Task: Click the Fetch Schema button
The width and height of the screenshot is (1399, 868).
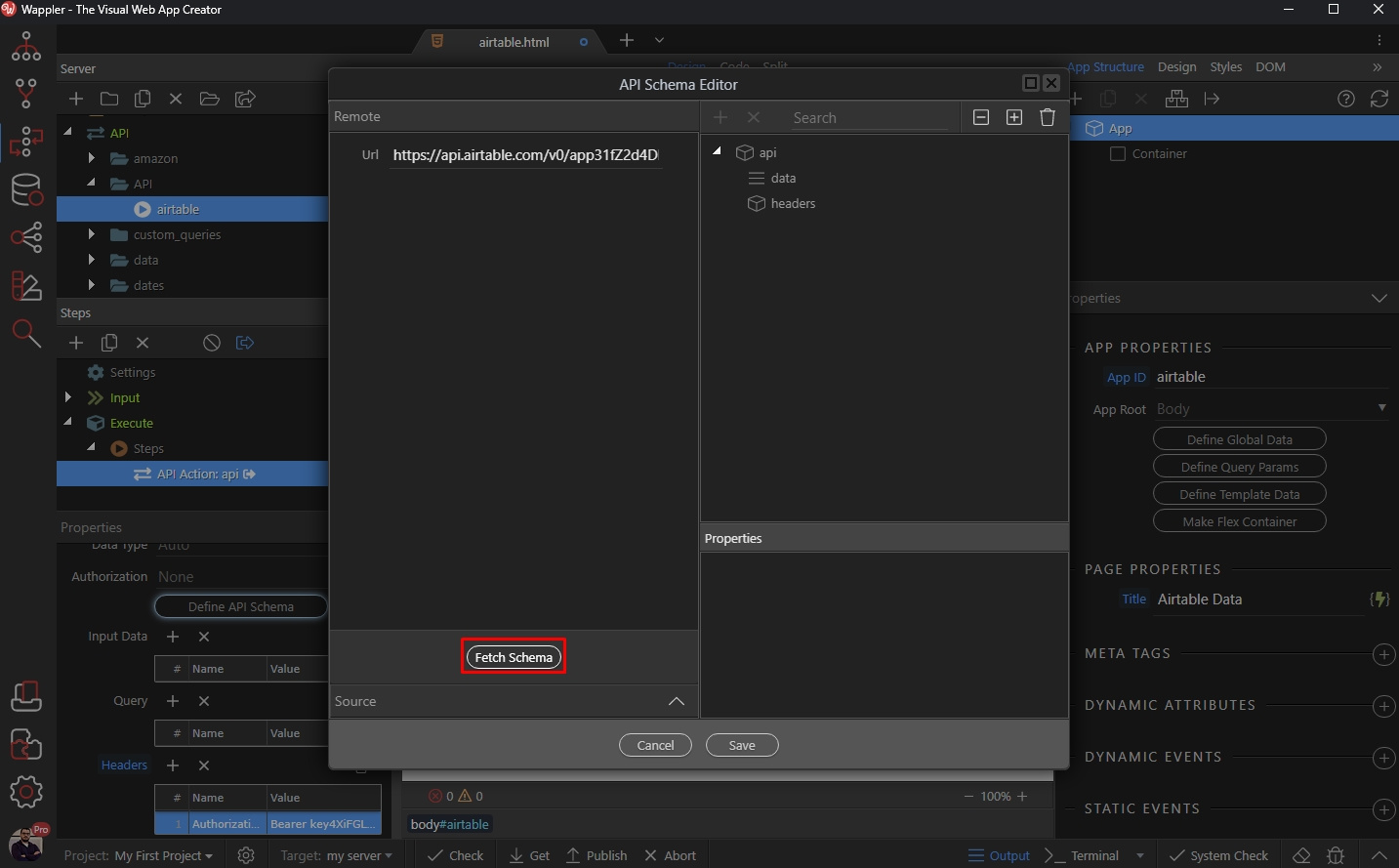Action: (514, 657)
